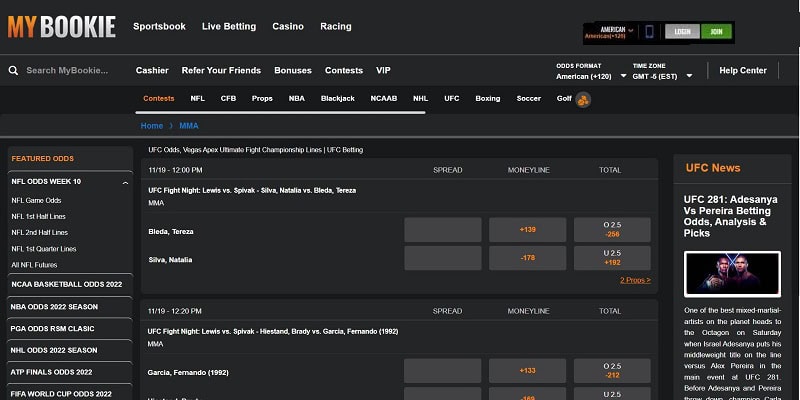Click the LOGIN button
Screen dimensions: 800x400
point(682,32)
